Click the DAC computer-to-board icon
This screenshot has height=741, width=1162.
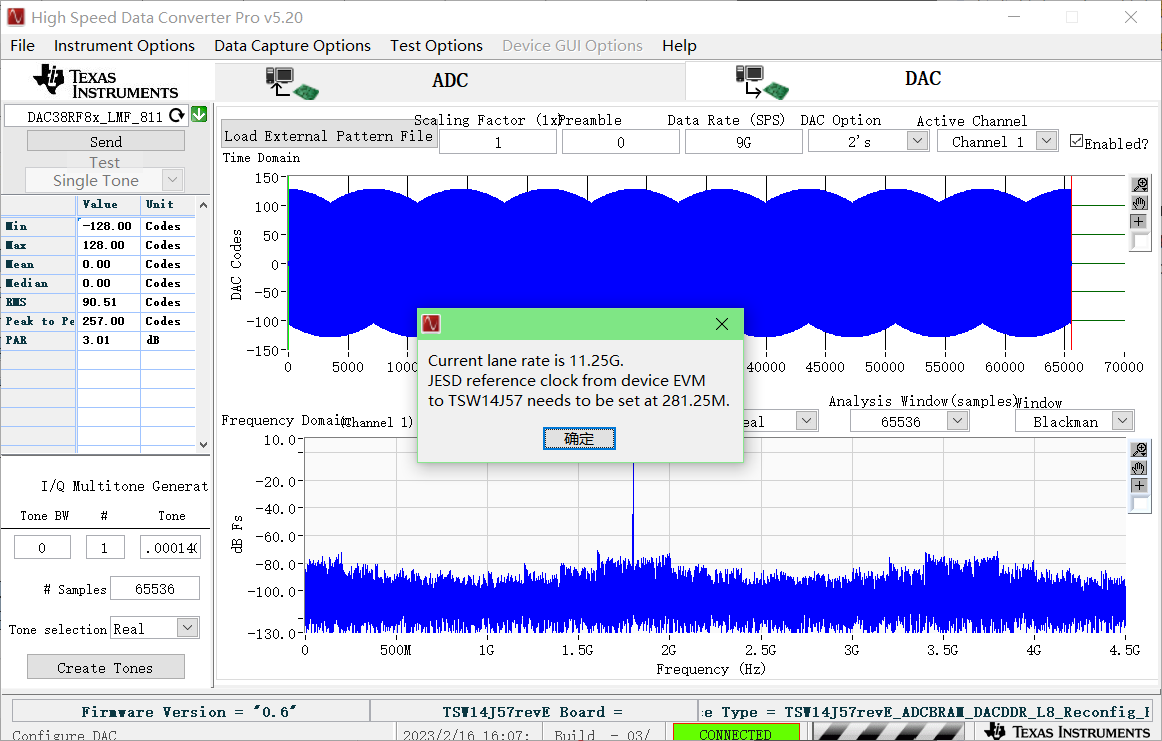click(762, 82)
